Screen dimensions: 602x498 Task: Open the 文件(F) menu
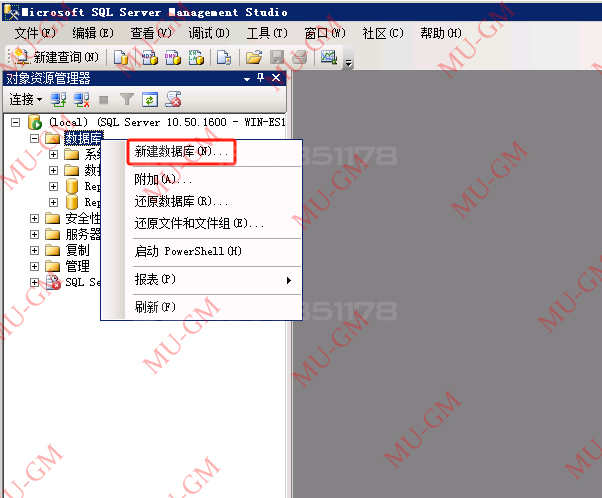coord(35,33)
